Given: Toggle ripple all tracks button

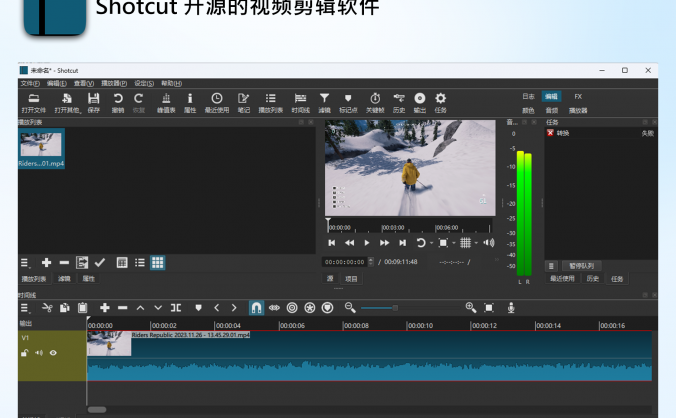Looking at the screenshot, I should tap(310, 308).
